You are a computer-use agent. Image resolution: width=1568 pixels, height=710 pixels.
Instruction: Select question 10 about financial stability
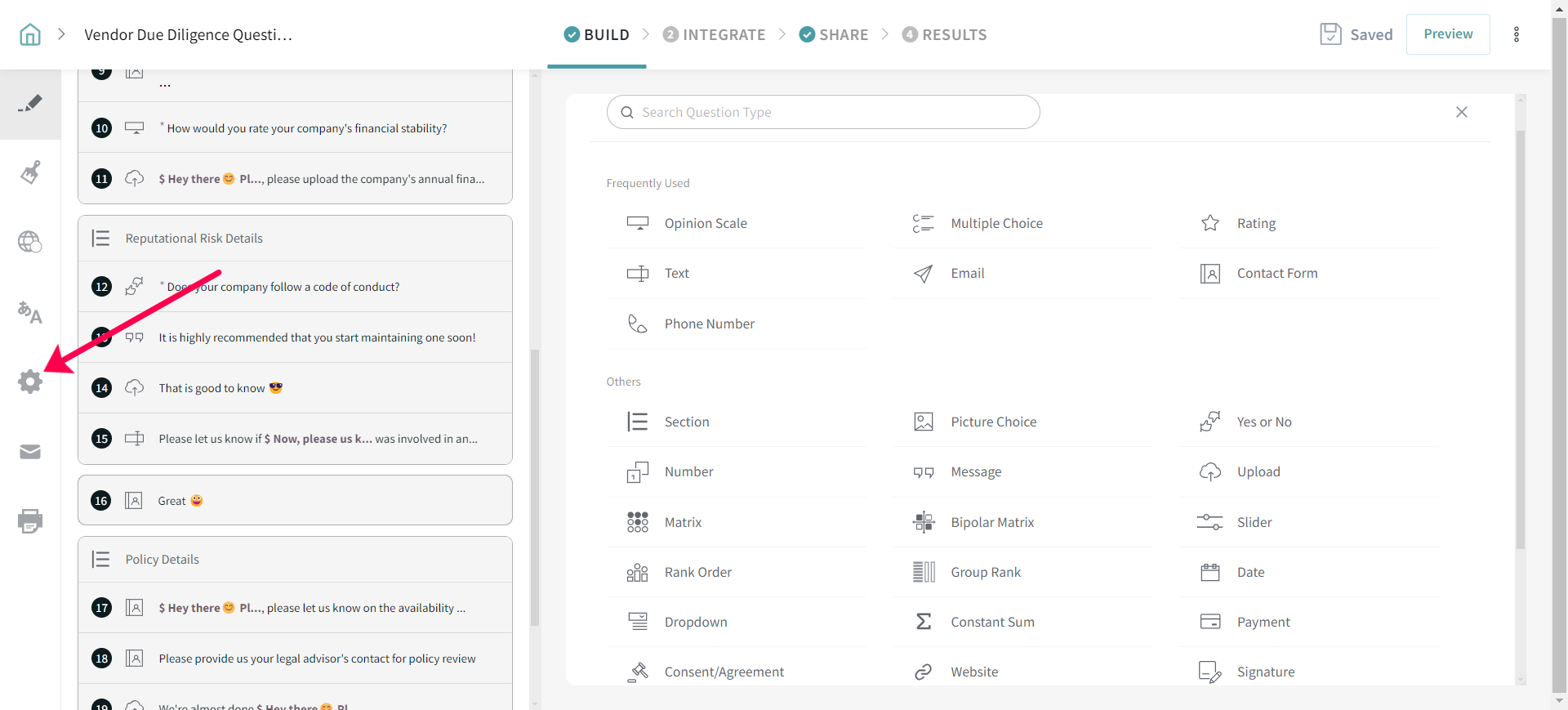tap(306, 128)
